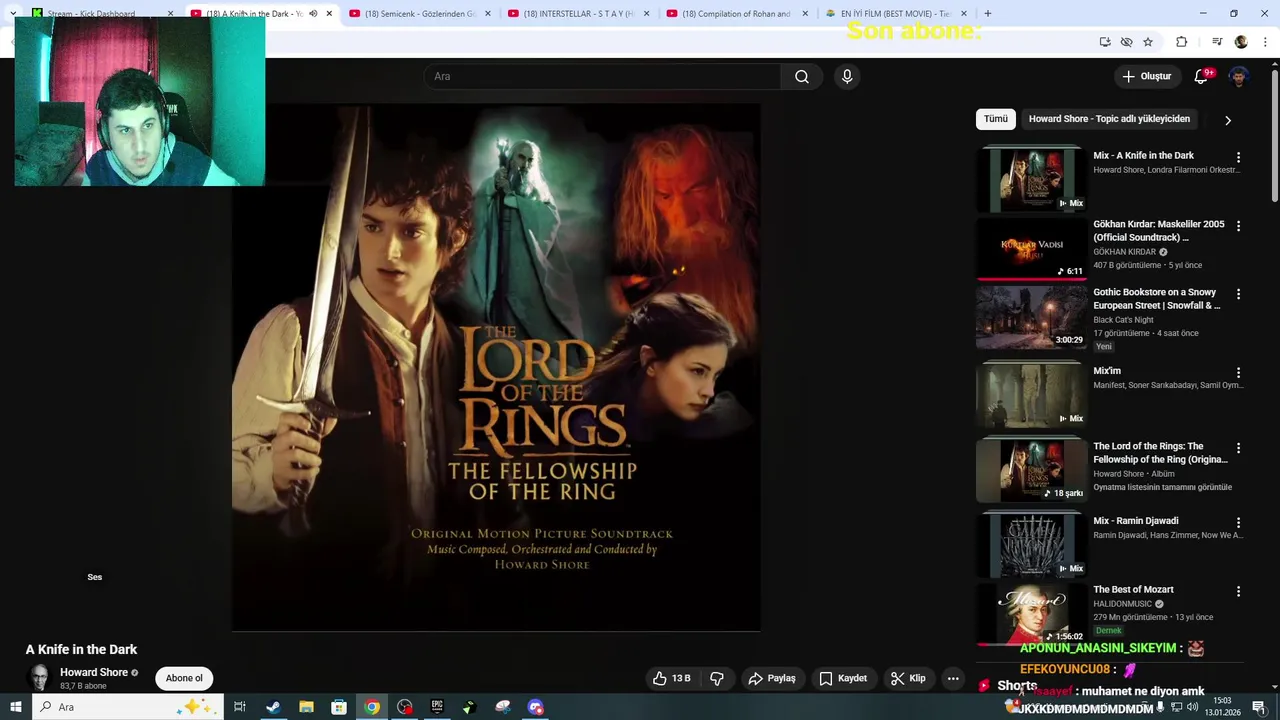
Task: Open options for Mix - A Knife in the Dark
Action: click(1238, 158)
